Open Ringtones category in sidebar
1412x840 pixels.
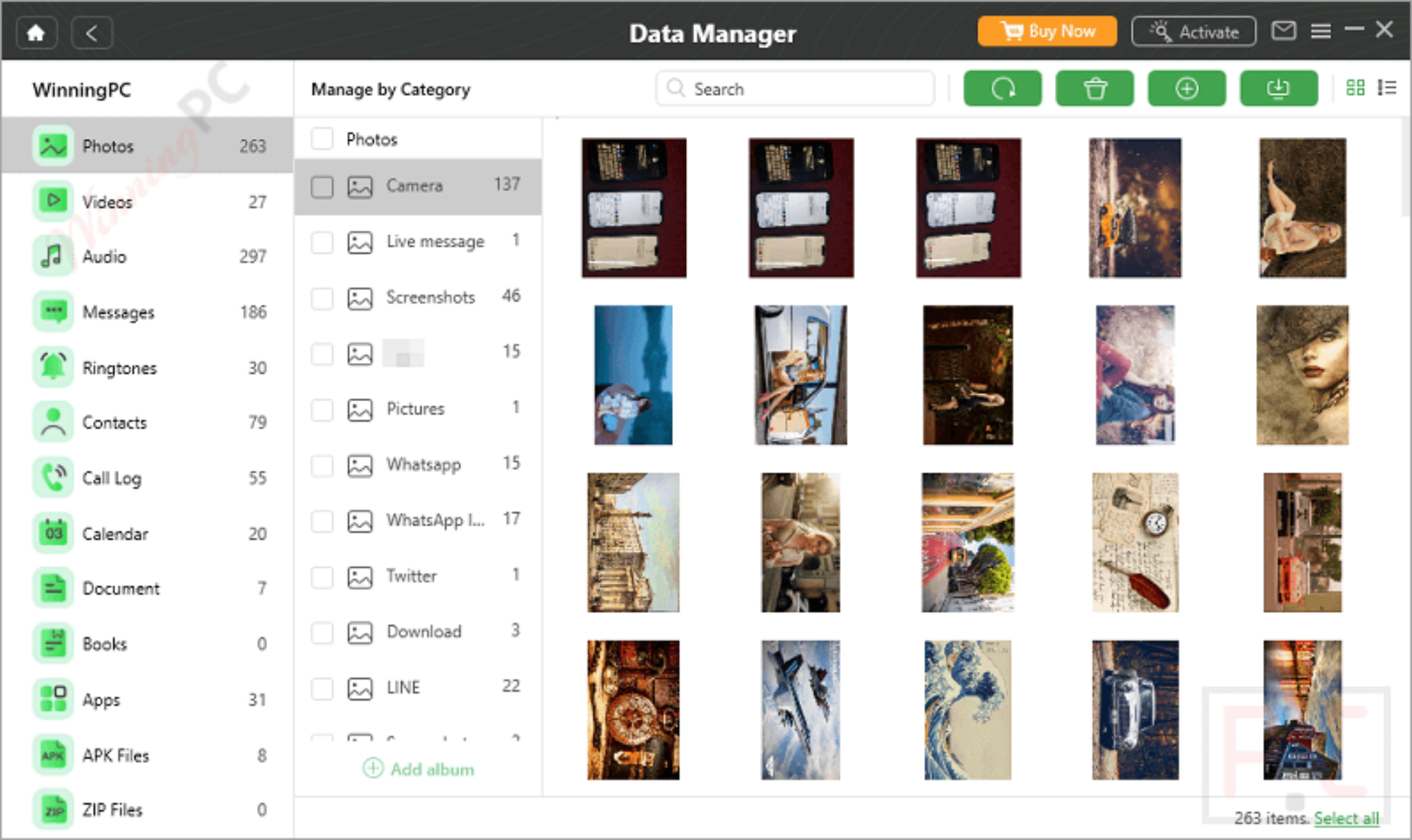click(x=148, y=367)
